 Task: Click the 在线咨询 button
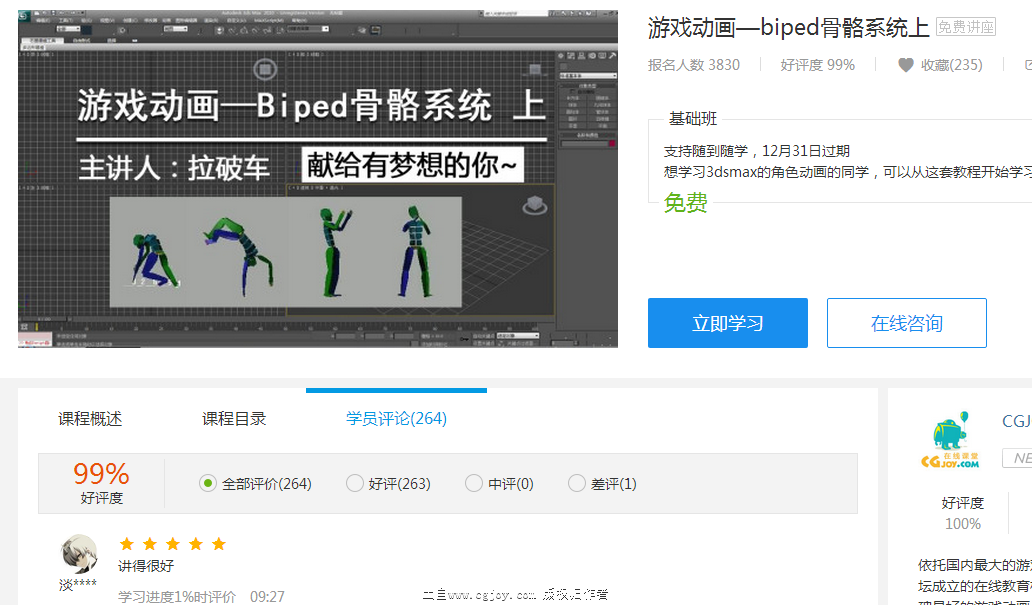click(906, 323)
